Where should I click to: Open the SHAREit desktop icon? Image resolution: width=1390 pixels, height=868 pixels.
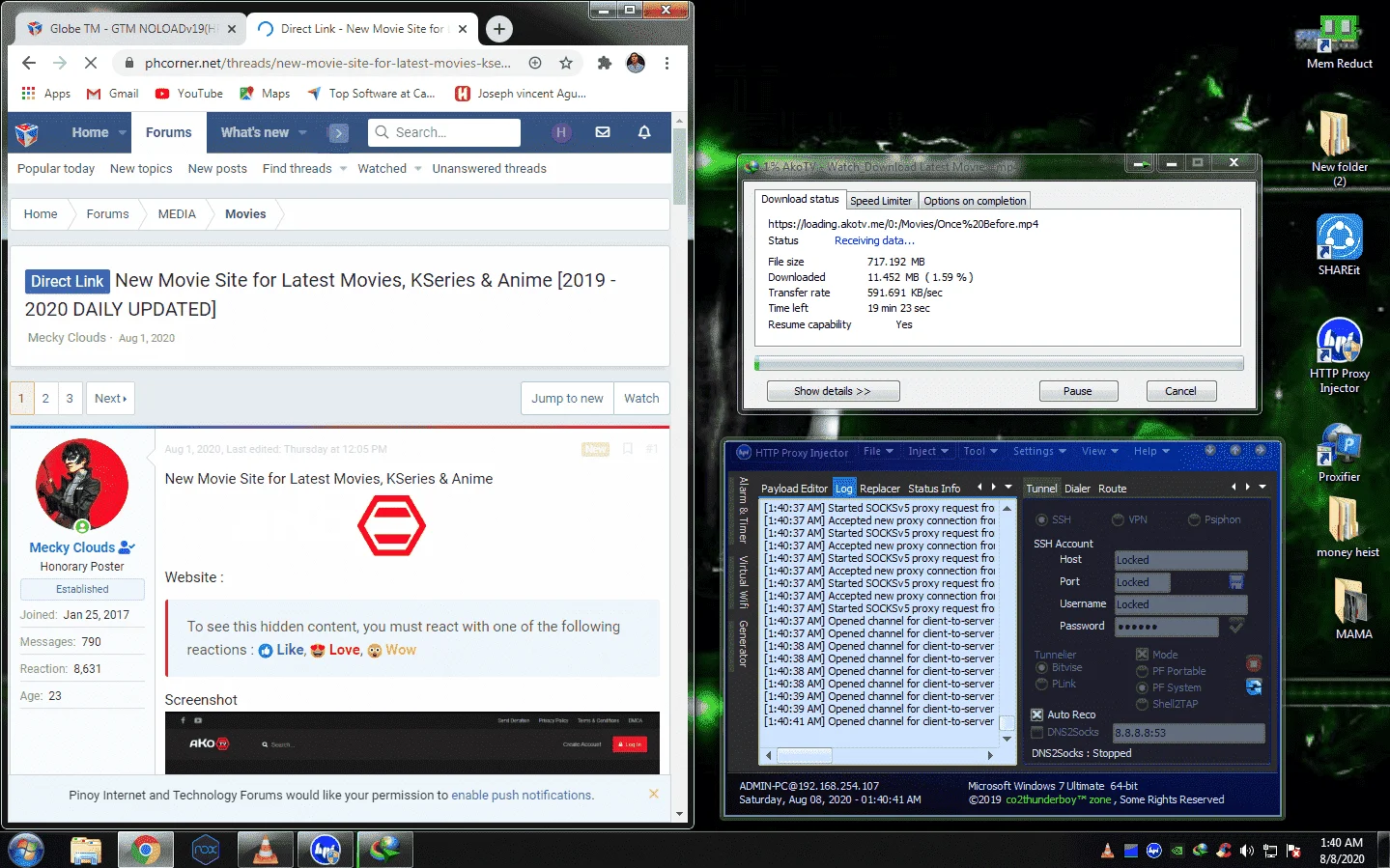click(x=1339, y=245)
